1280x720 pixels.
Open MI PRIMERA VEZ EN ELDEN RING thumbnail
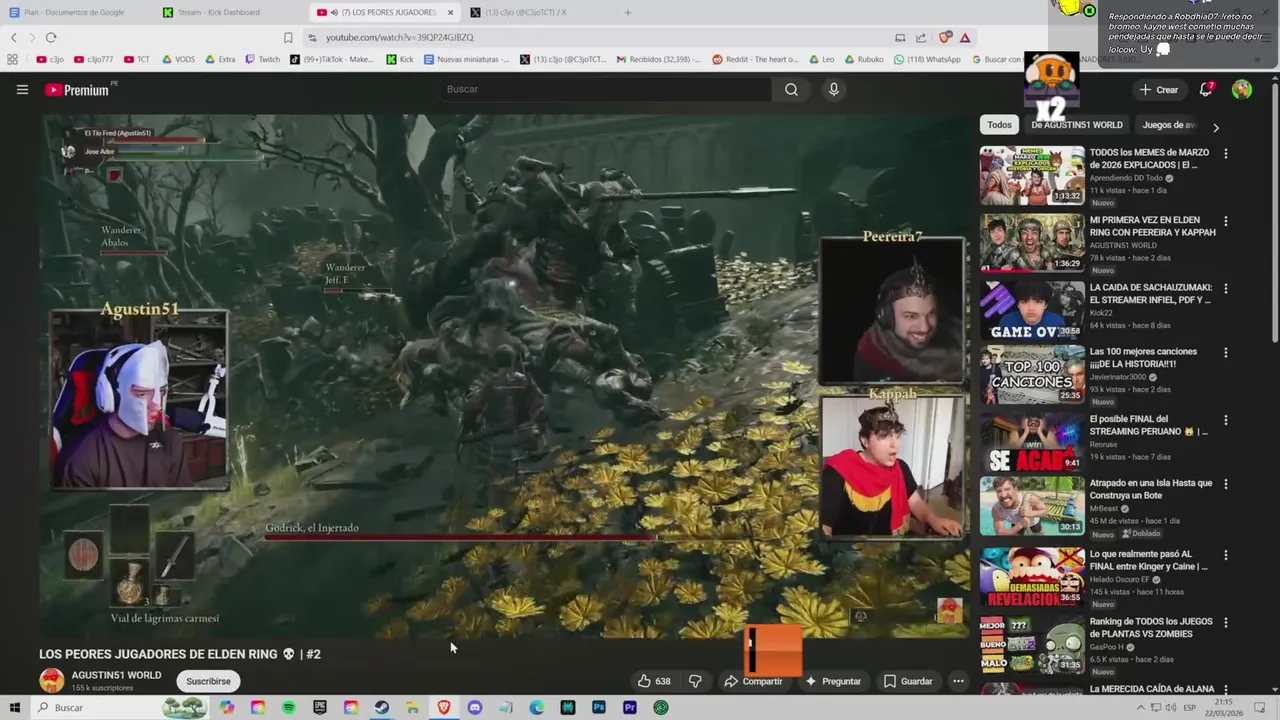click(1032, 243)
